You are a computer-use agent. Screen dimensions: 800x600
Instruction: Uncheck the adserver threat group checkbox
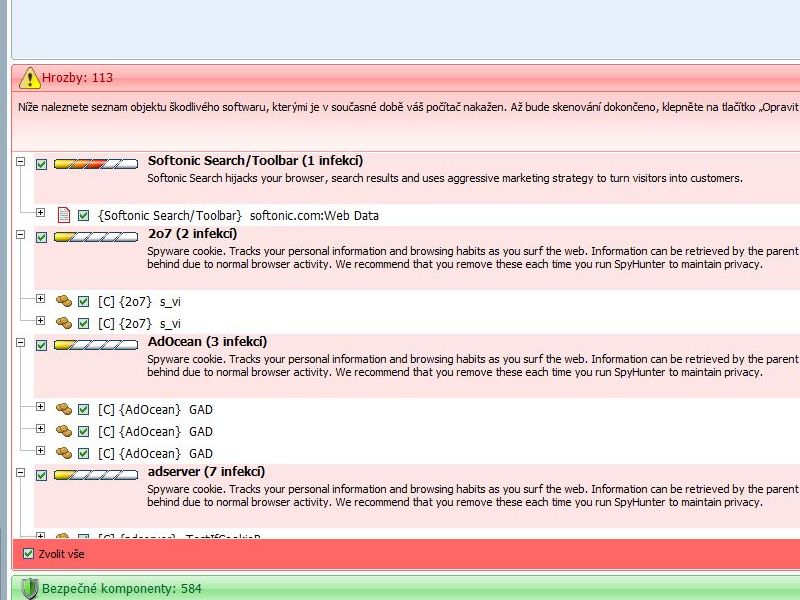tap(41, 476)
